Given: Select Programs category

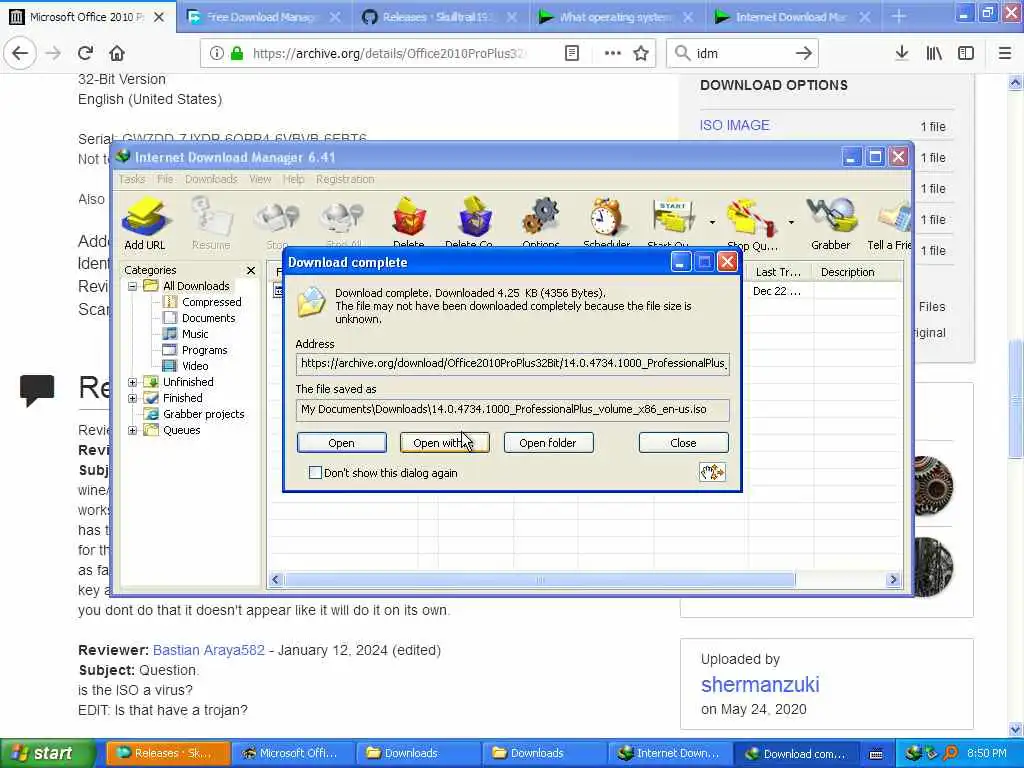Looking at the screenshot, I should 204,350.
